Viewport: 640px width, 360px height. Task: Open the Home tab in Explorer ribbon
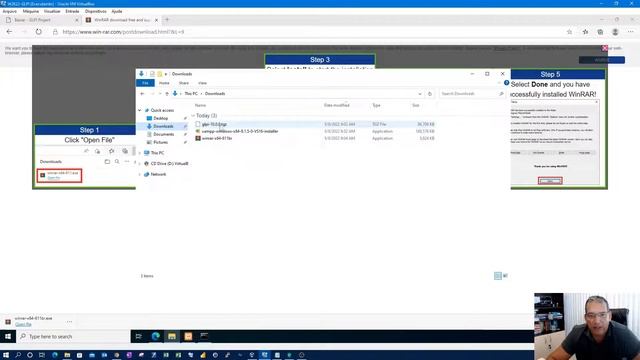pos(164,83)
